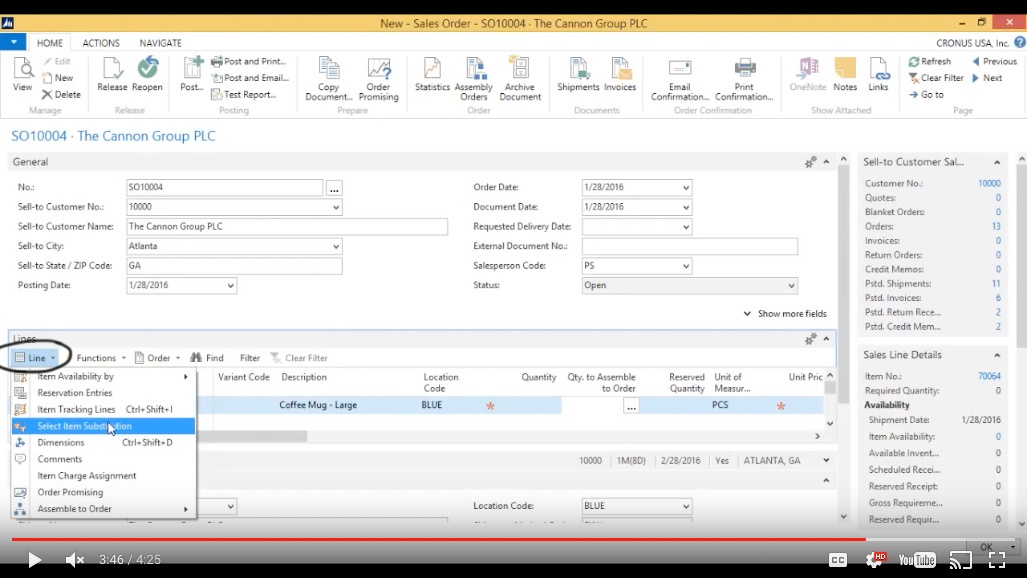Screen dimensions: 1027x578
Task: Open Dimensions menu item
Action: coord(103,442)
